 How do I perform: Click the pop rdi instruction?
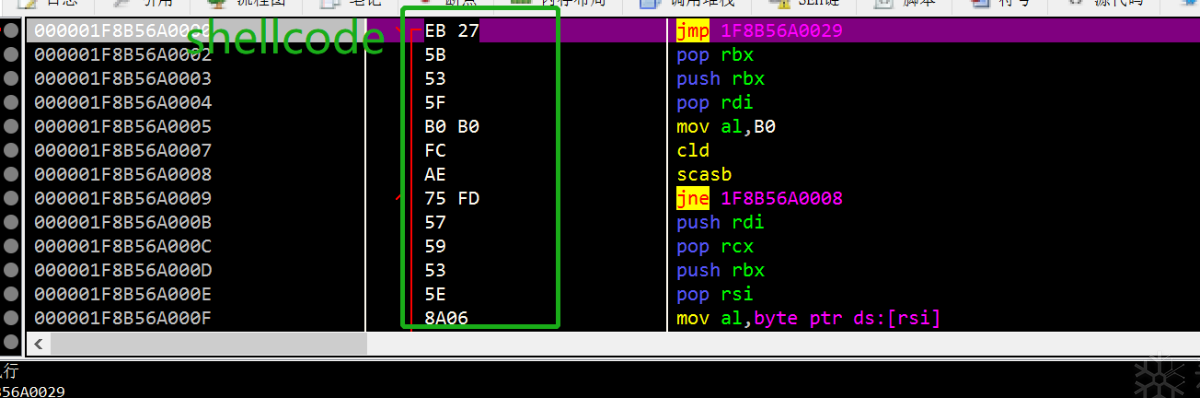tap(715, 103)
